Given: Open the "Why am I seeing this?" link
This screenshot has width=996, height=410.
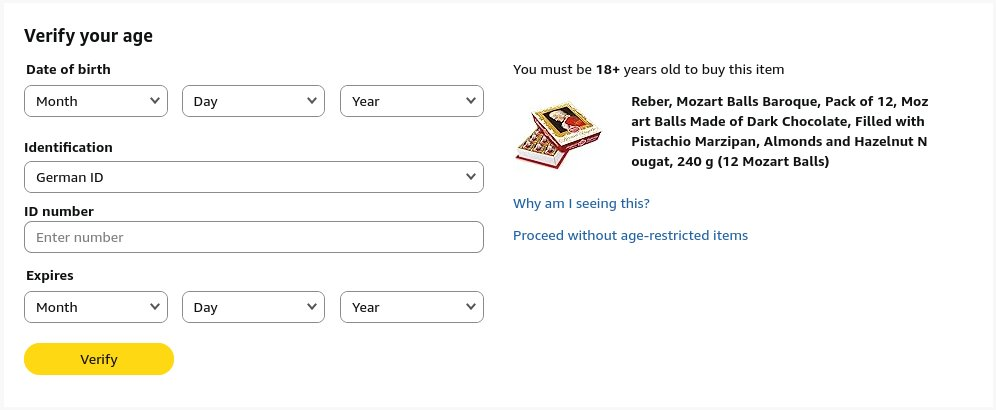Looking at the screenshot, I should tap(581, 204).
